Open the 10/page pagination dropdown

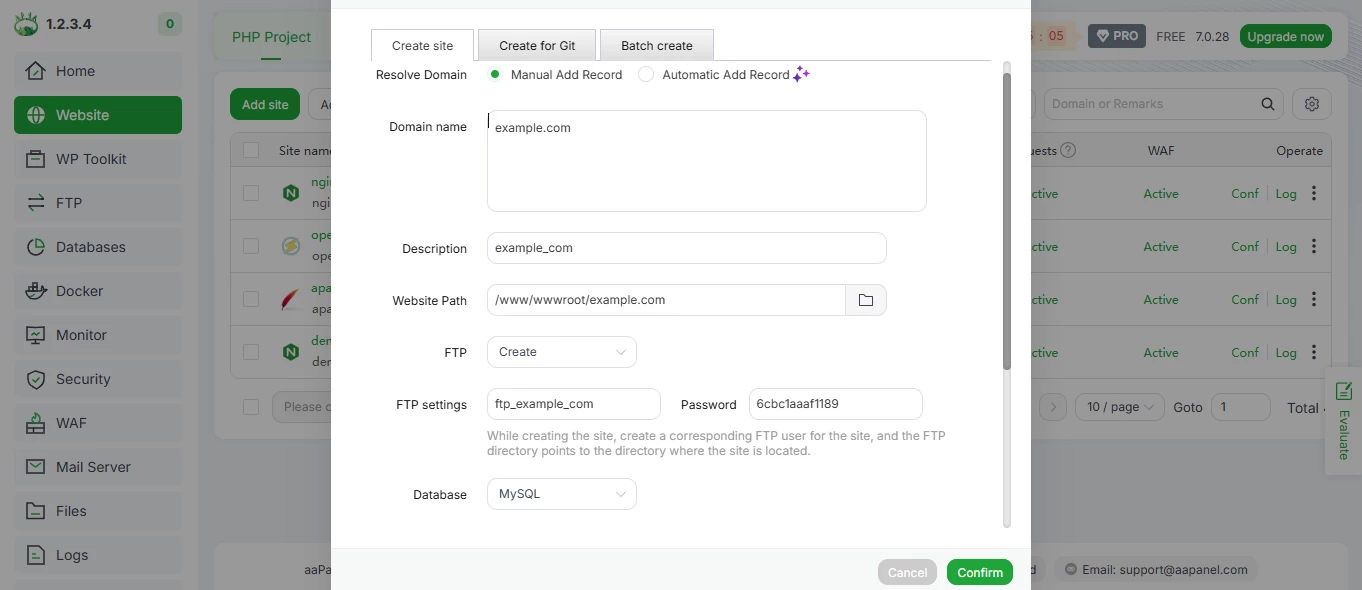click(x=1119, y=407)
